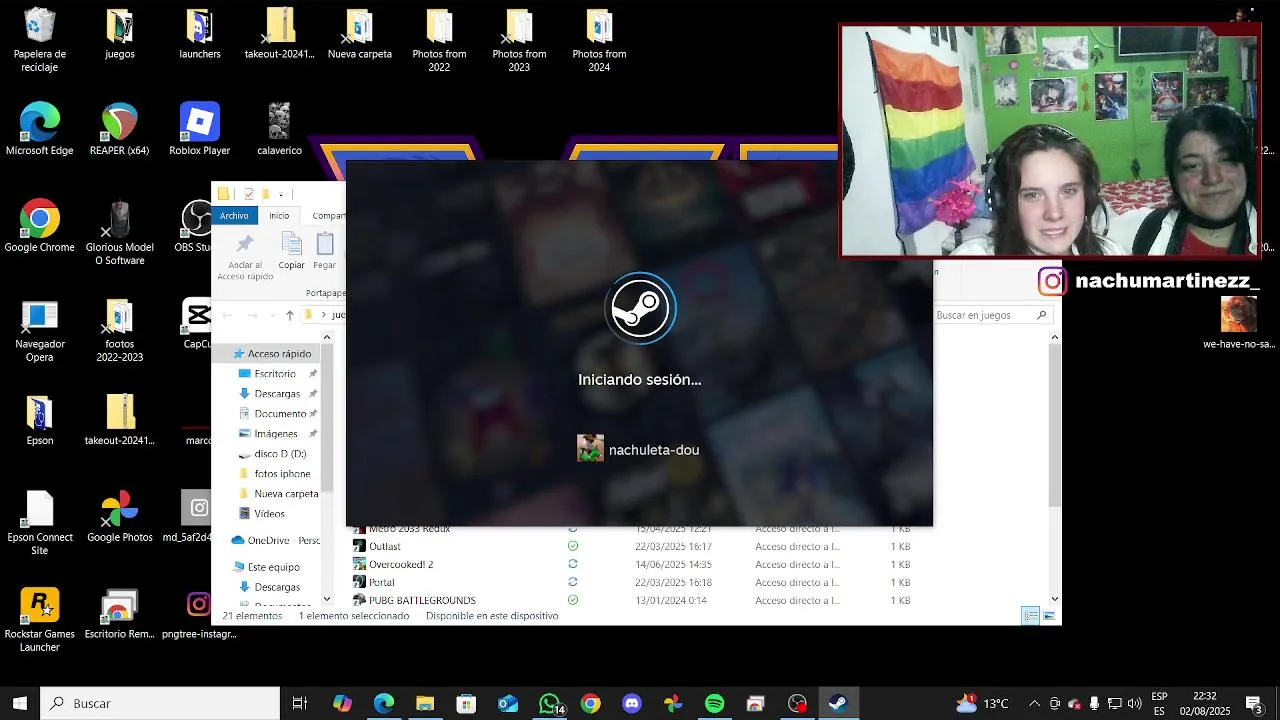Click the navigation pane scroll-up arrow

click(326, 339)
